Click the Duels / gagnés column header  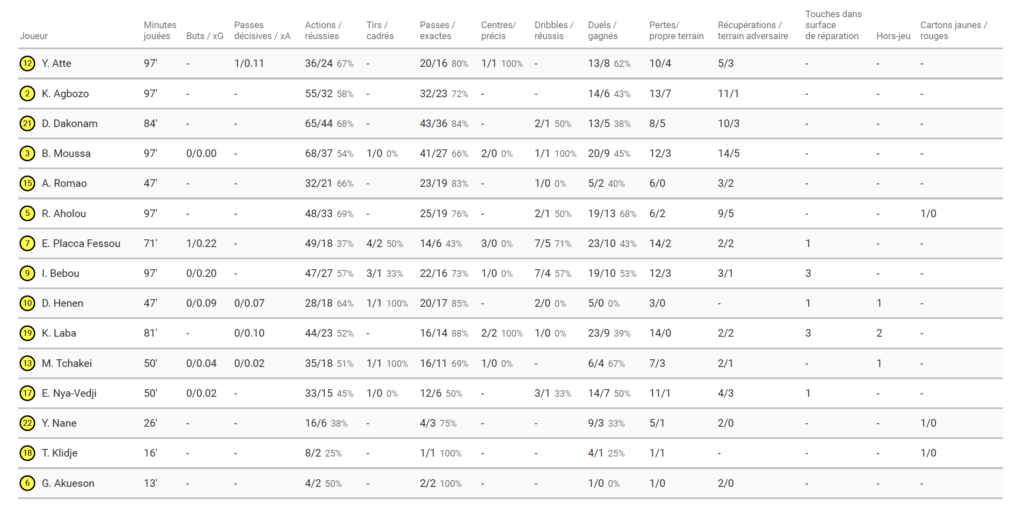pyautogui.click(x=603, y=30)
